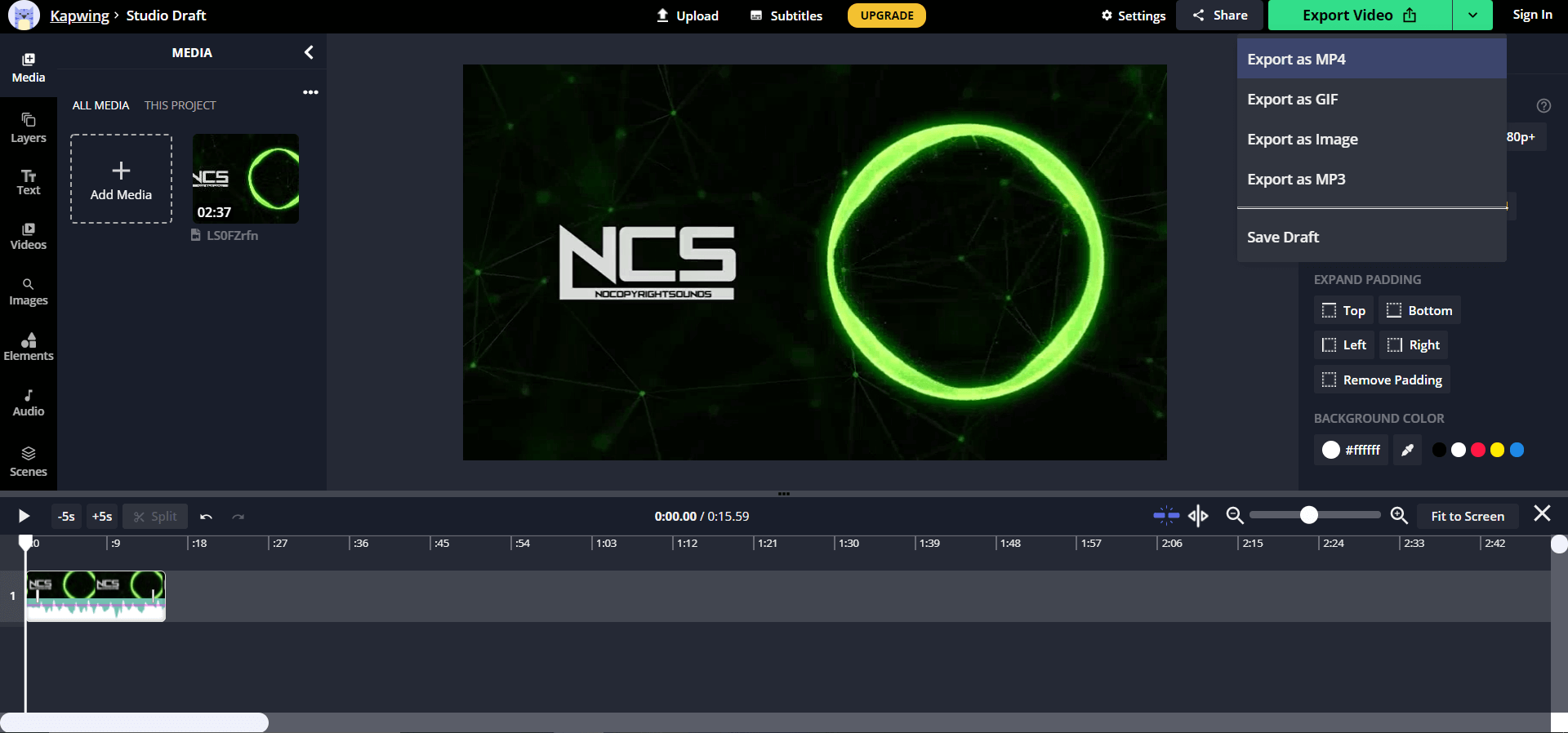Screen dimensions: 1568x733
Task: Undo the last action
Action: 207,516
